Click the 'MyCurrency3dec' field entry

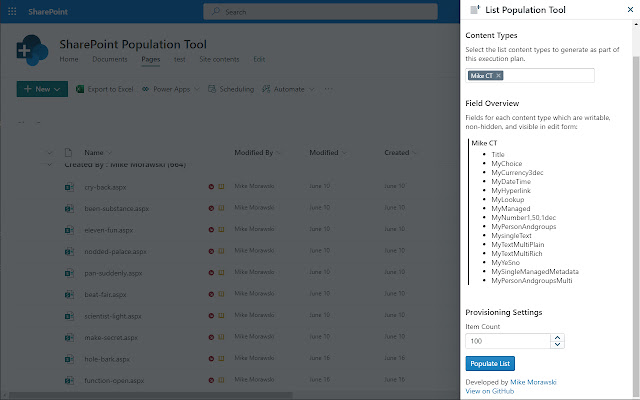[517, 173]
